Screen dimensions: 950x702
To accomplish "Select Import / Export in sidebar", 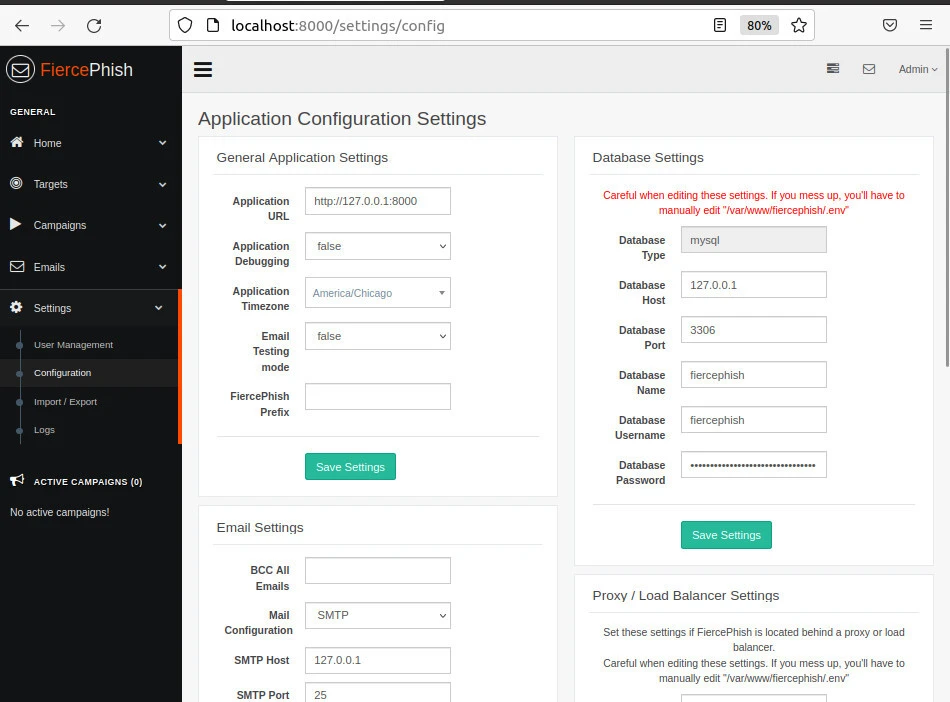I will click(65, 402).
